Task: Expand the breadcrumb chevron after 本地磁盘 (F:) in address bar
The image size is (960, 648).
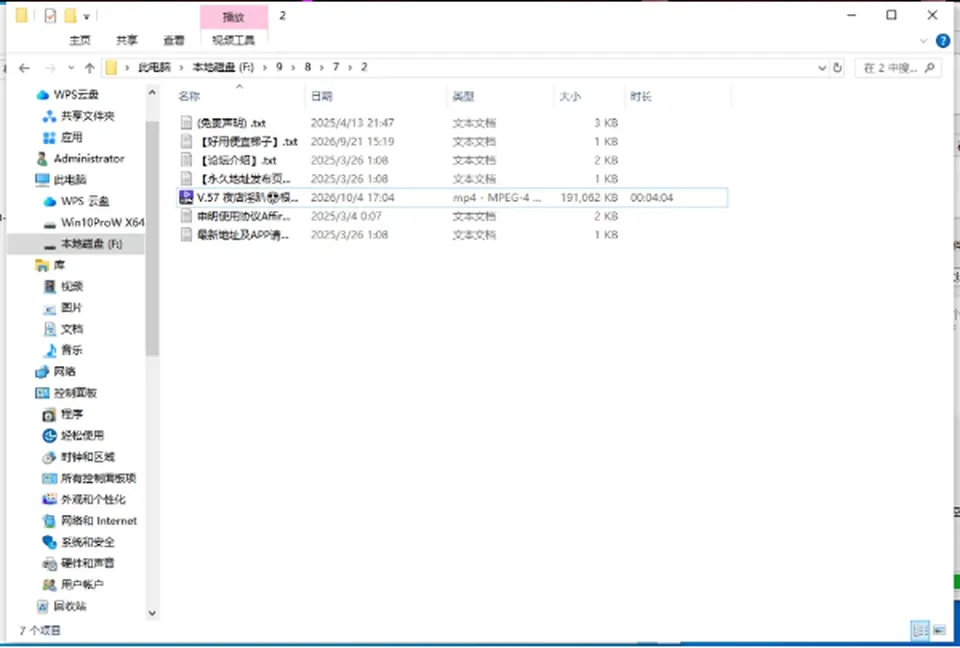Action: (x=266, y=67)
